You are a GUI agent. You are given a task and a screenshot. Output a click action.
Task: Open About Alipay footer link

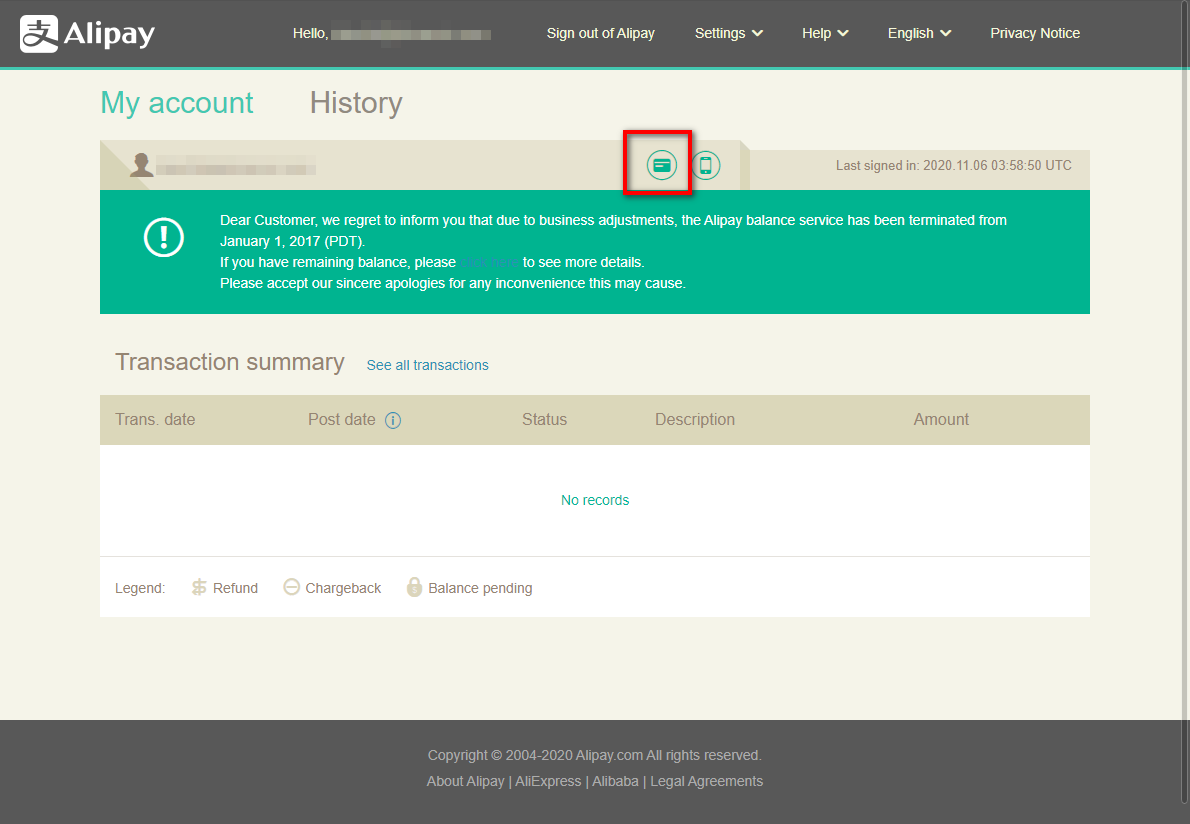coord(465,782)
